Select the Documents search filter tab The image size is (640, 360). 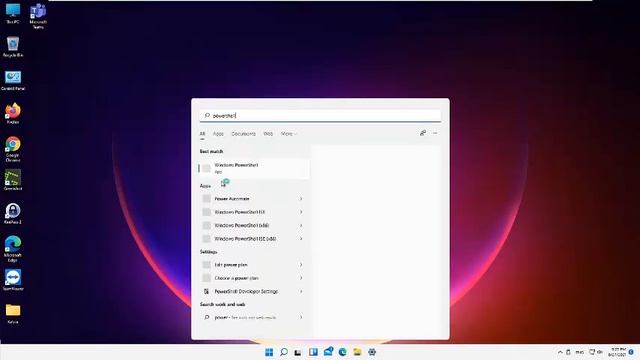coord(243,134)
